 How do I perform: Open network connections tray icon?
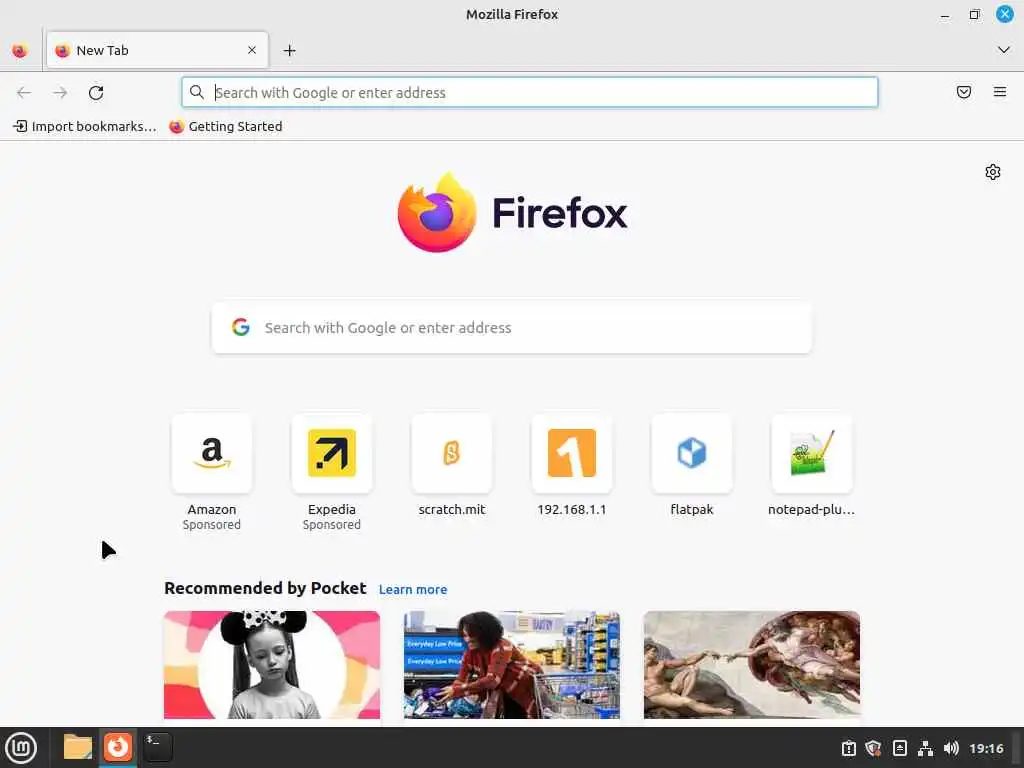coord(925,748)
